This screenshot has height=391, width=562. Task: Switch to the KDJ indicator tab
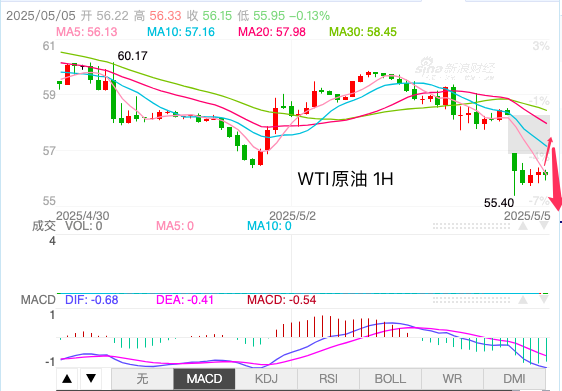pos(266,379)
